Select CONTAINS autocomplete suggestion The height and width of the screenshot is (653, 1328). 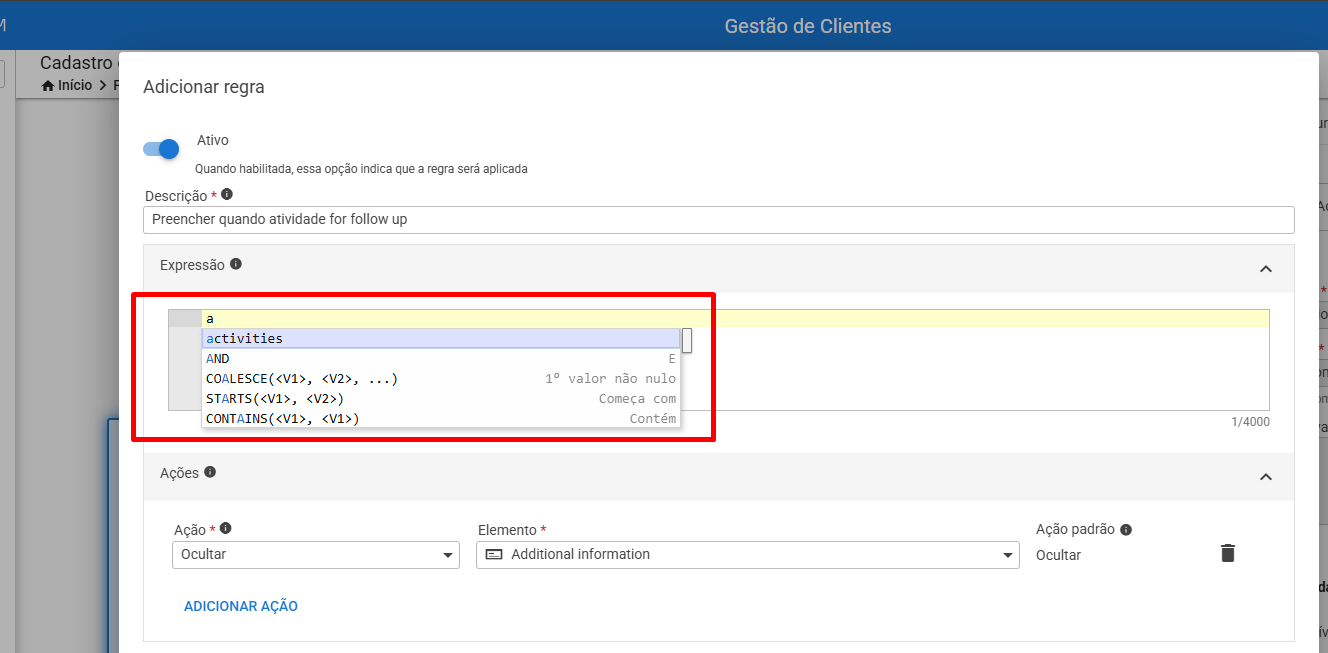click(x=441, y=418)
